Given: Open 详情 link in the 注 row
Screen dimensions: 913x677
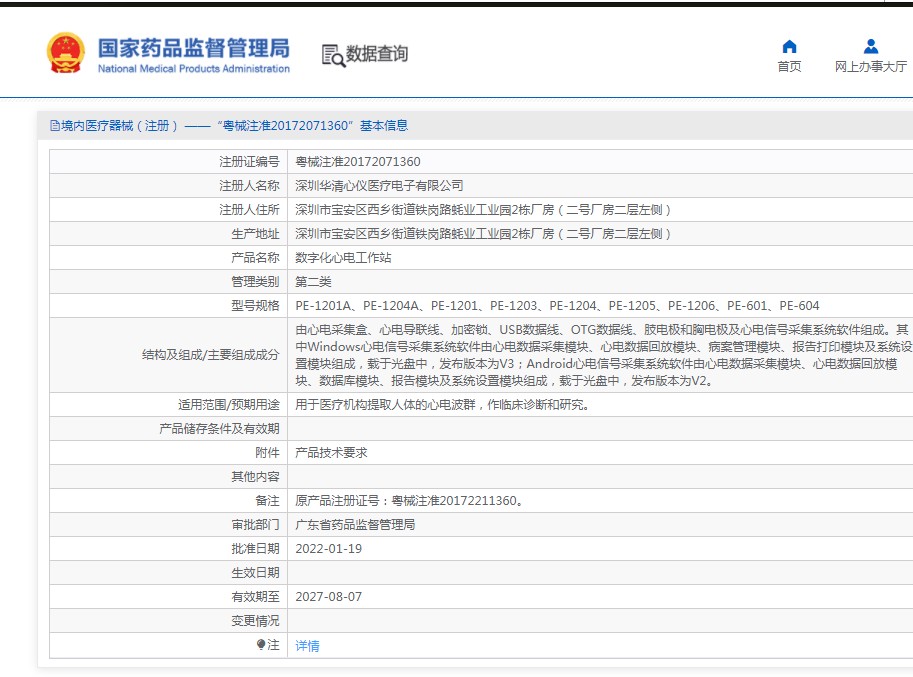Looking at the screenshot, I should click(x=307, y=646).
